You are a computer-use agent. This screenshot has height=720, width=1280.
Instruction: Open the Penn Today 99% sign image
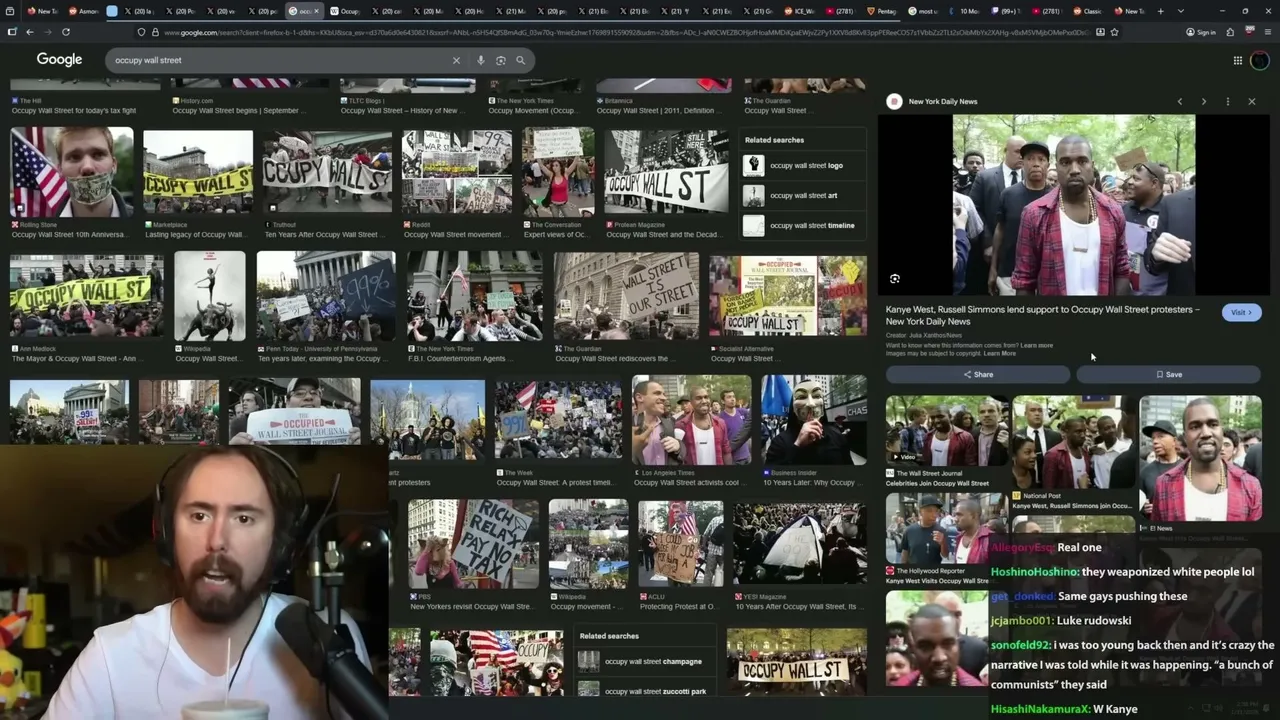coord(326,297)
